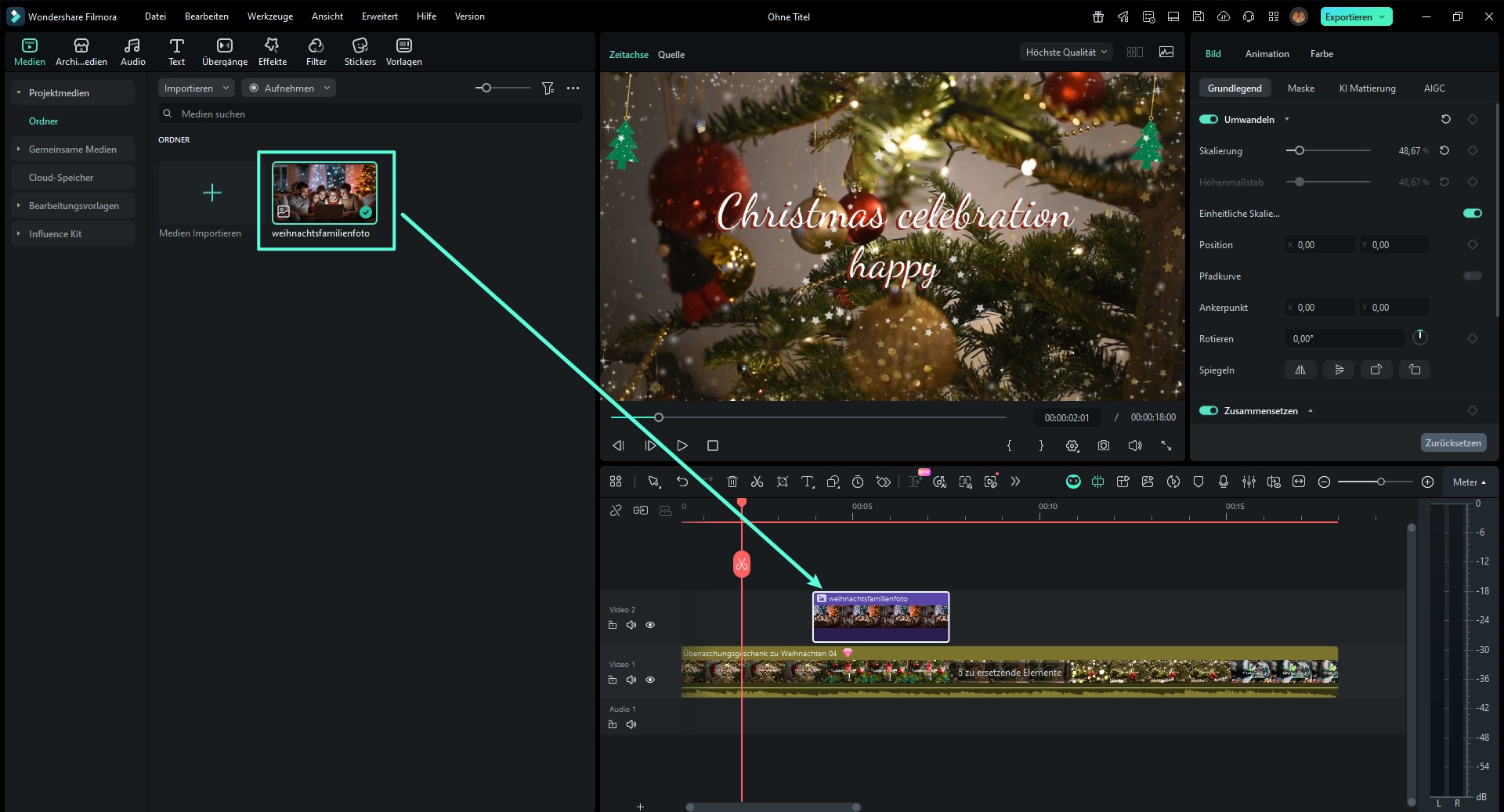The width and height of the screenshot is (1504, 812).
Task: Open the Höchste Qualität dropdown
Action: coord(1065,52)
